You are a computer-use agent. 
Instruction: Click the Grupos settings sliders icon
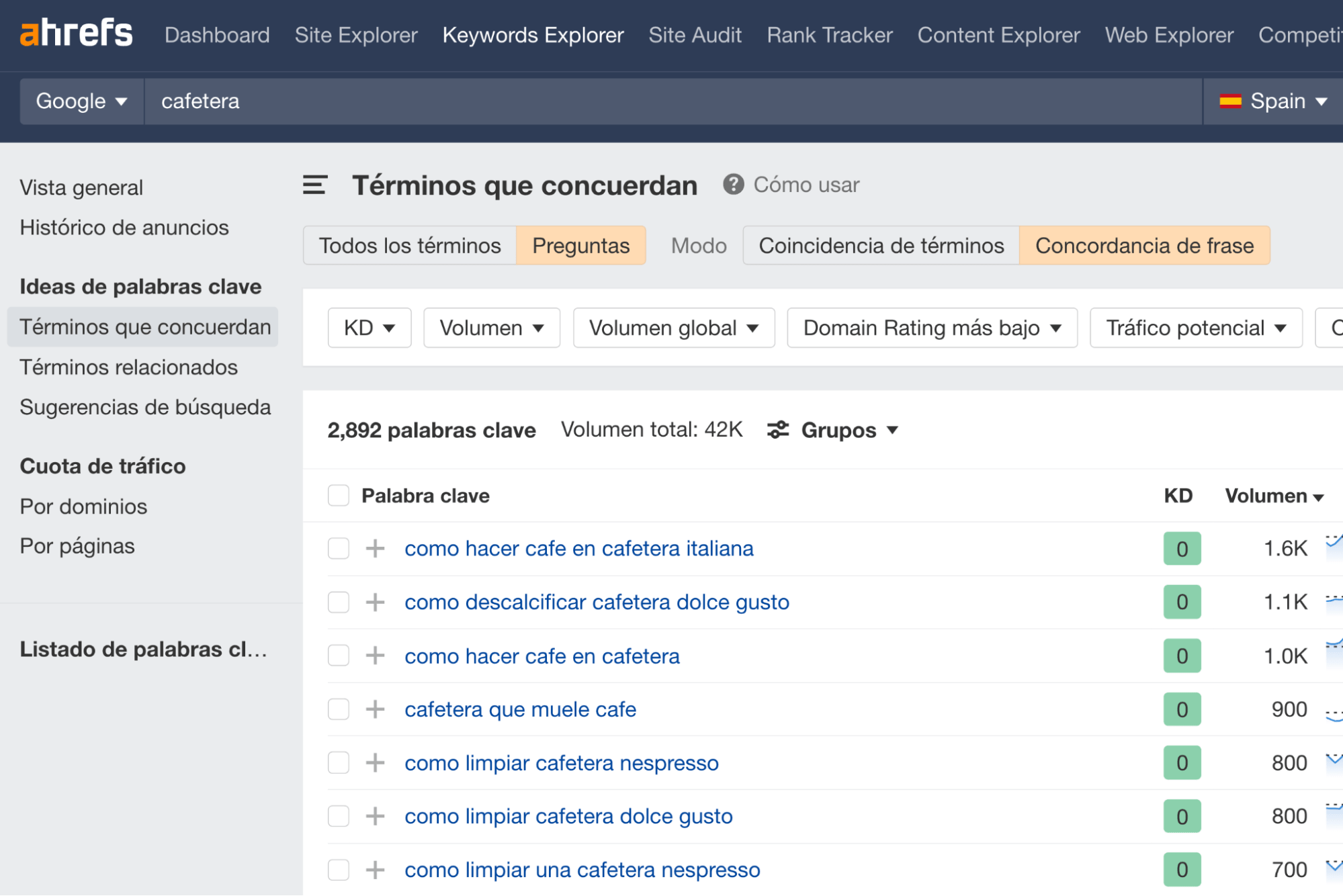(x=777, y=430)
